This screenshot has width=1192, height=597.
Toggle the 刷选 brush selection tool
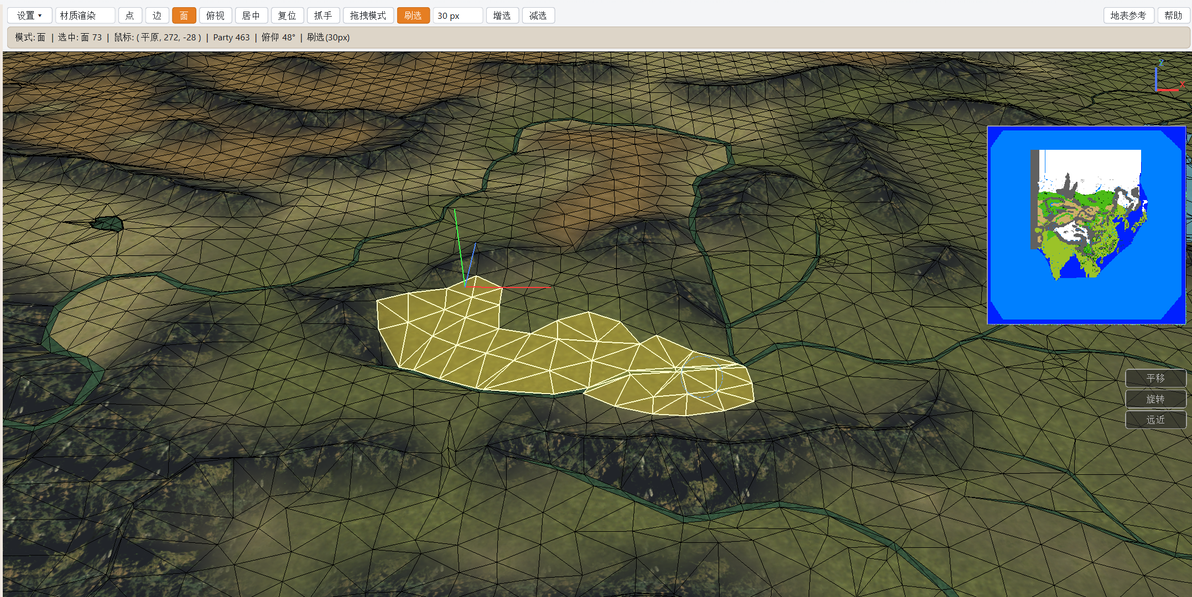click(413, 15)
